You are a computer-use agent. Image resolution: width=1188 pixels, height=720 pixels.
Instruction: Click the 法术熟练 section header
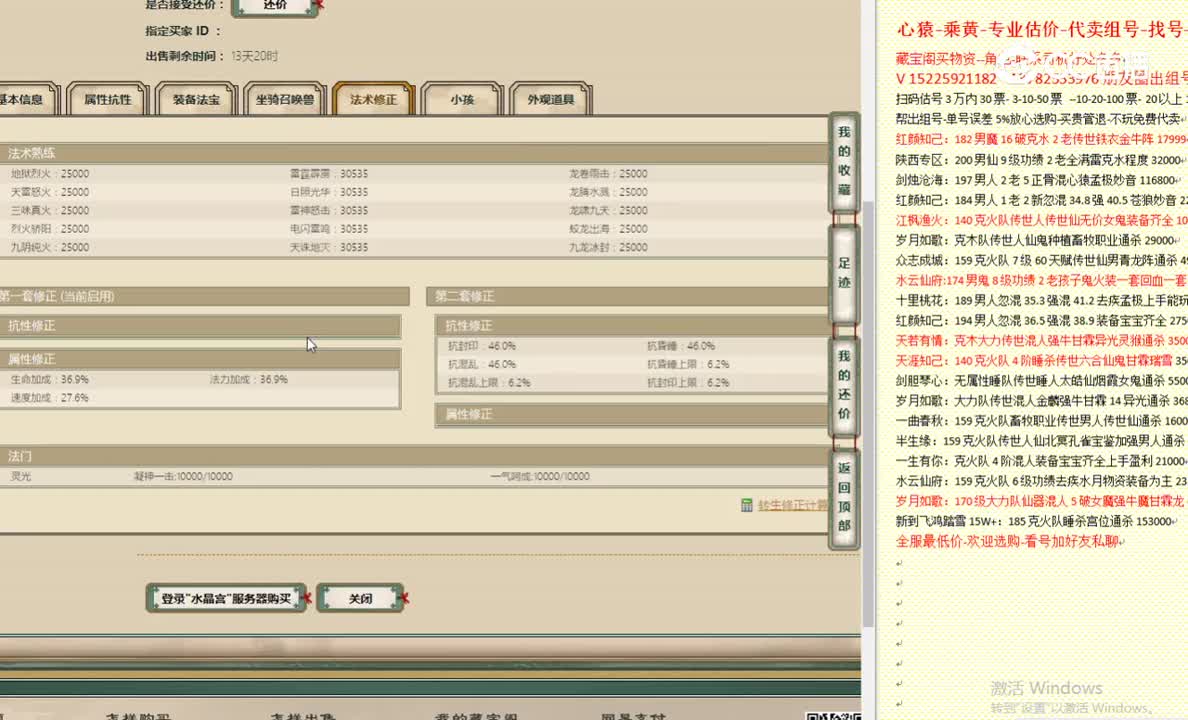click(414, 153)
